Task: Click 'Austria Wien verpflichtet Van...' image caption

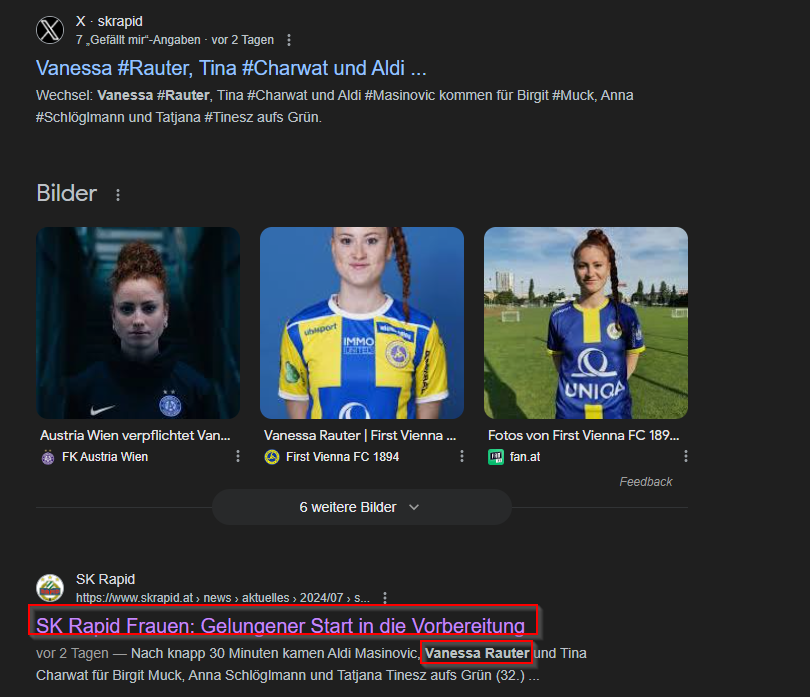Action: (x=135, y=436)
